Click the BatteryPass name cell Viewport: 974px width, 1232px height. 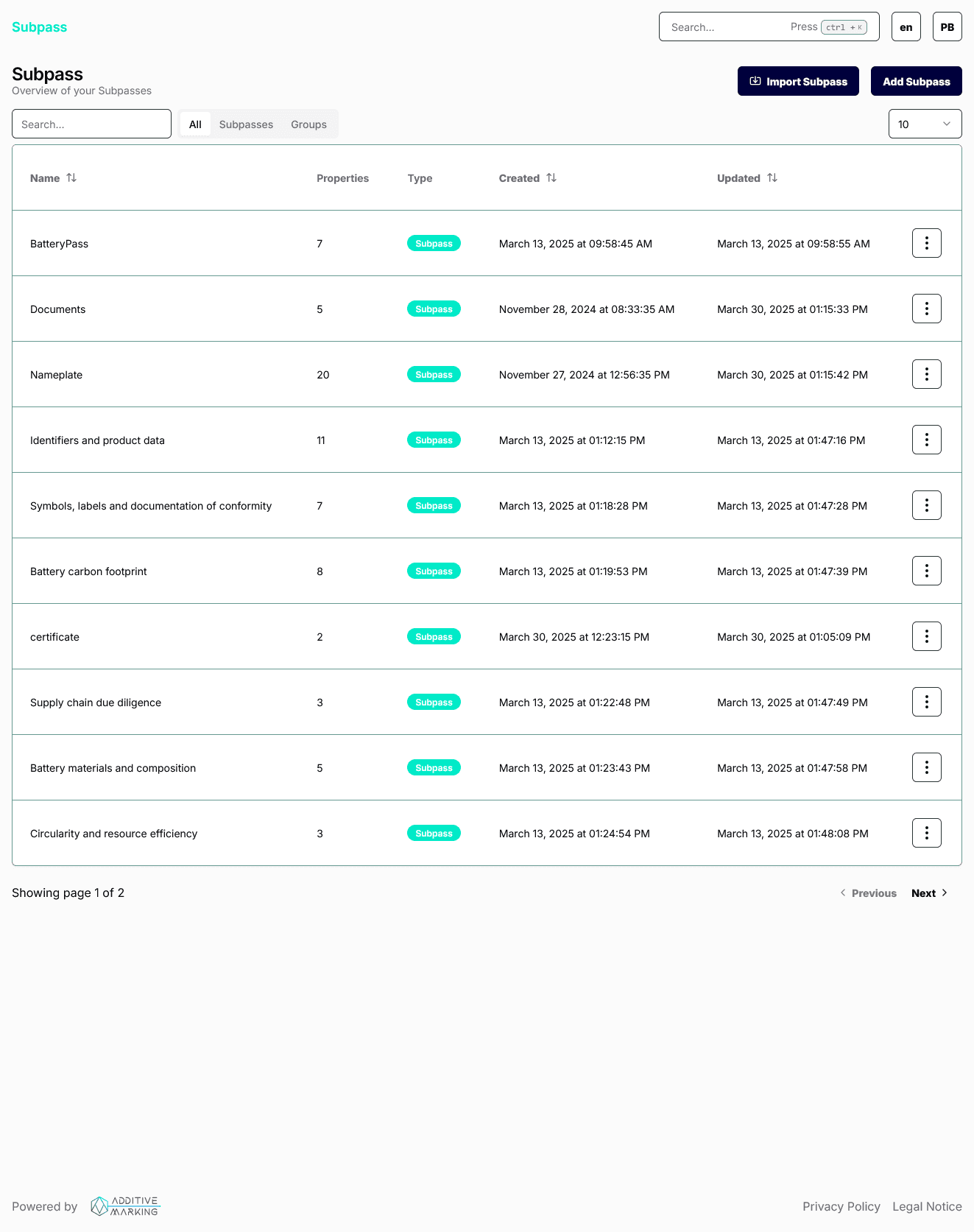[59, 244]
